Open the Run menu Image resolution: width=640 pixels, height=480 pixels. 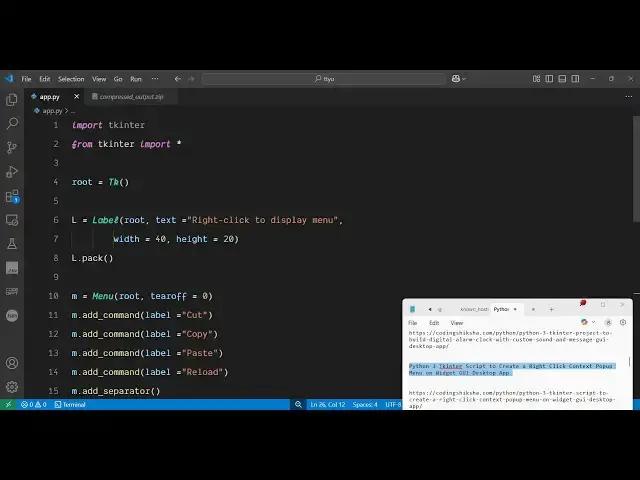136,79
